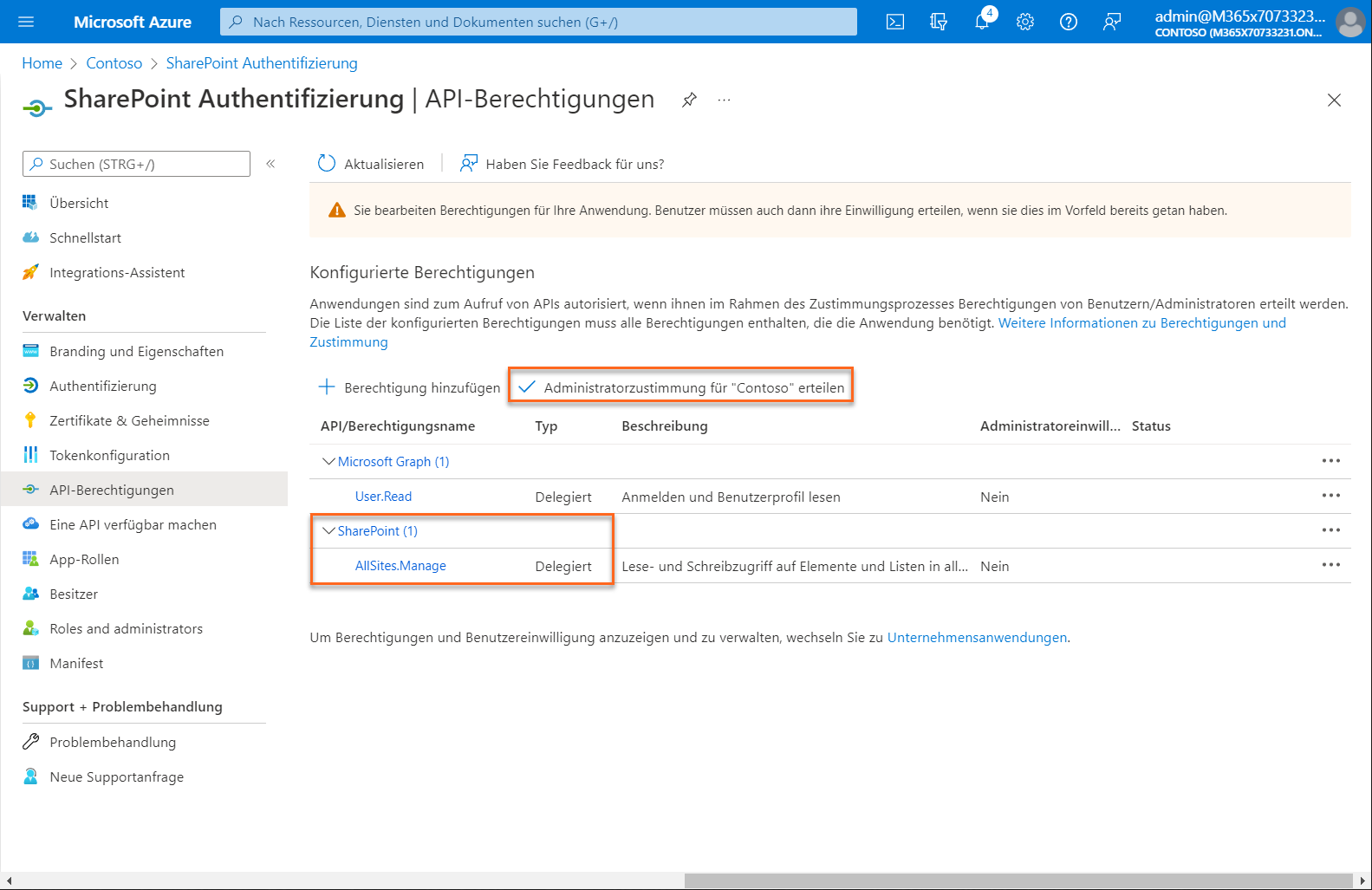1372x890 pixels.
Task: Click Berechtigung hinzufügen
Action: [409, 387]
